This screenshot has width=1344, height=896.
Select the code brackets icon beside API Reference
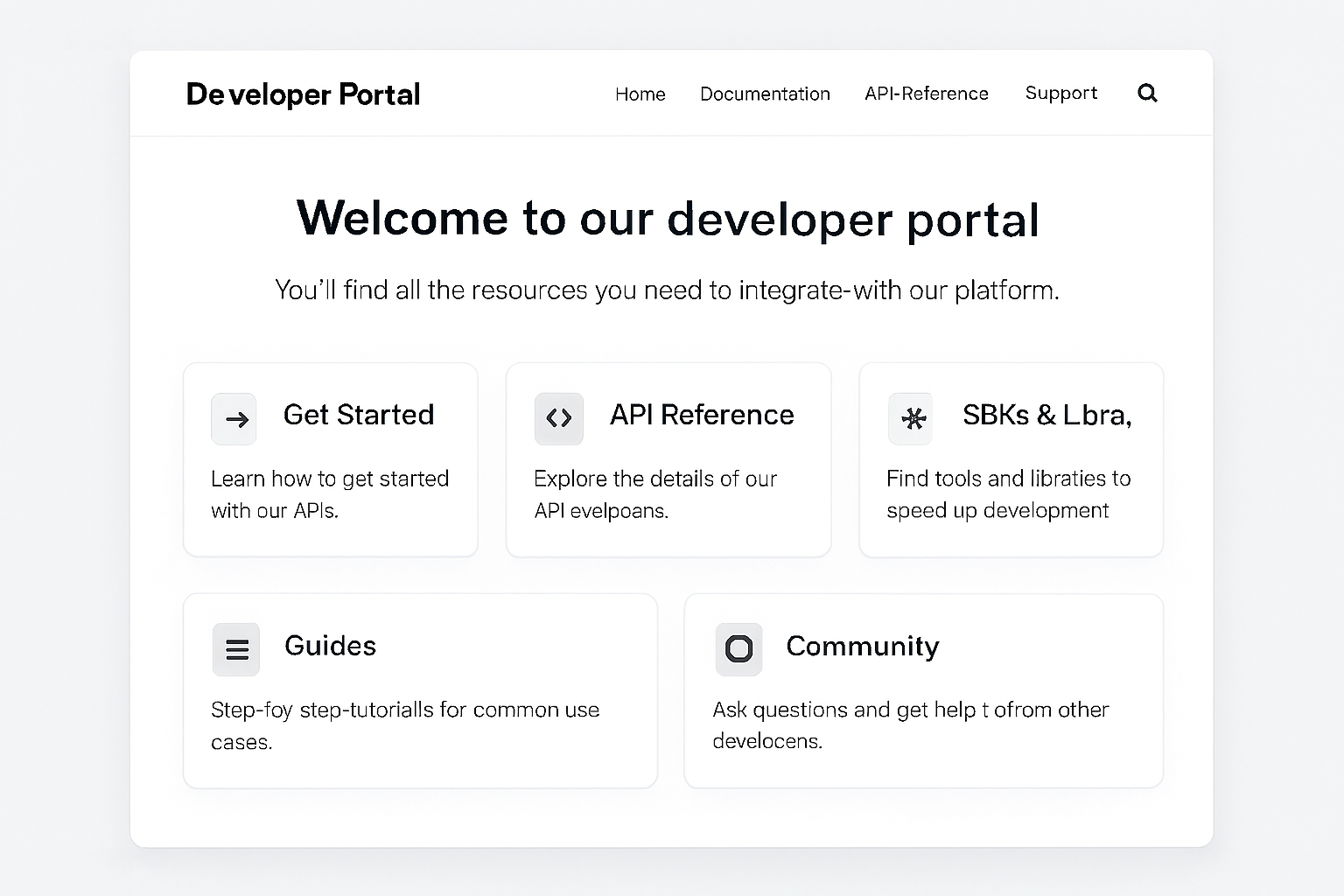click(559, 418)
